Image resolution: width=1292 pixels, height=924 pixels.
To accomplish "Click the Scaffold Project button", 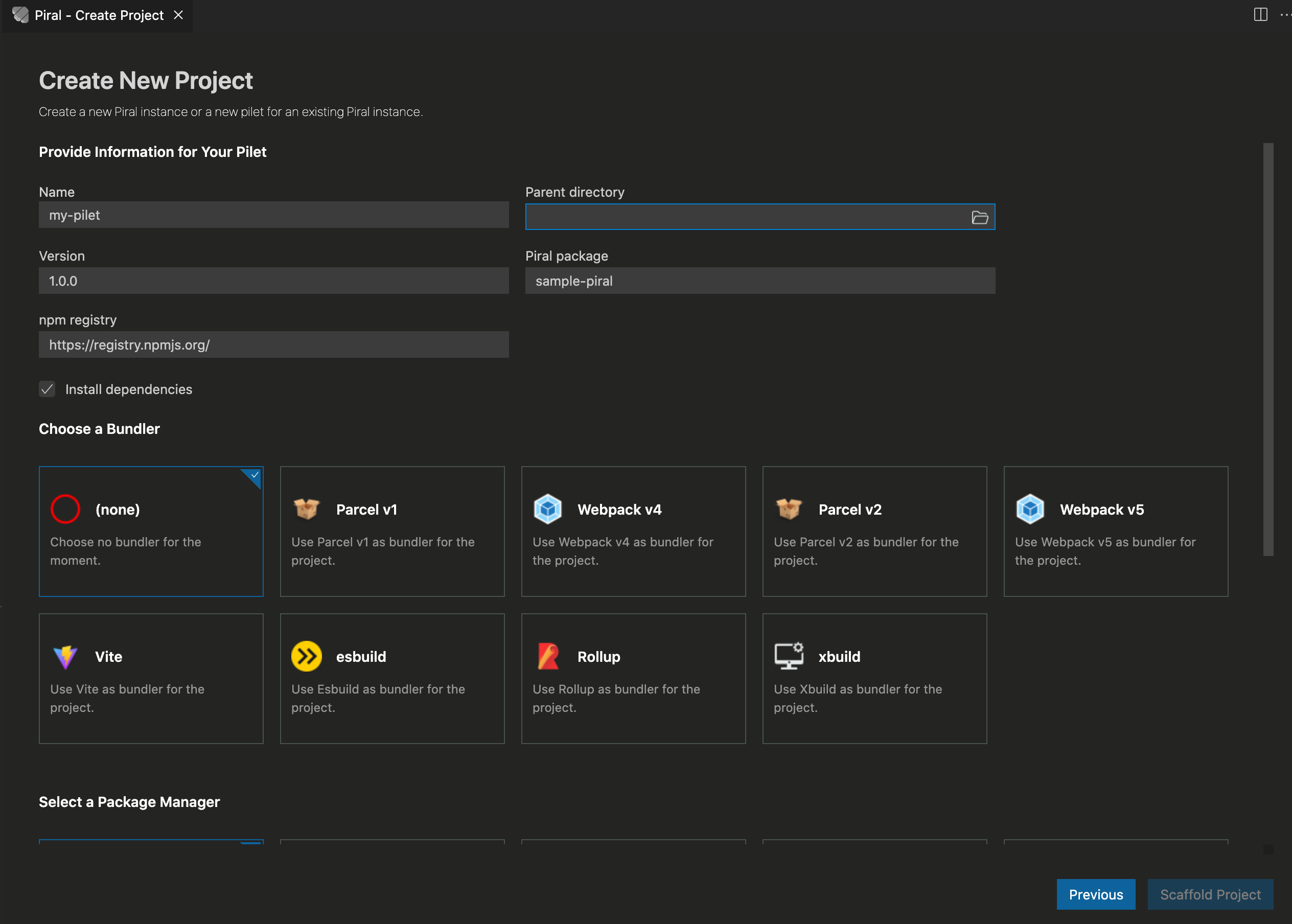I will [x=1210, y=894].
